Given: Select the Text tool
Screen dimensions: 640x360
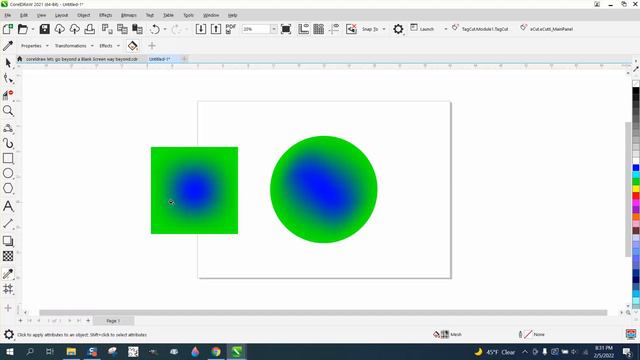Looking at the screenshot, I should [x=8, y=206].
